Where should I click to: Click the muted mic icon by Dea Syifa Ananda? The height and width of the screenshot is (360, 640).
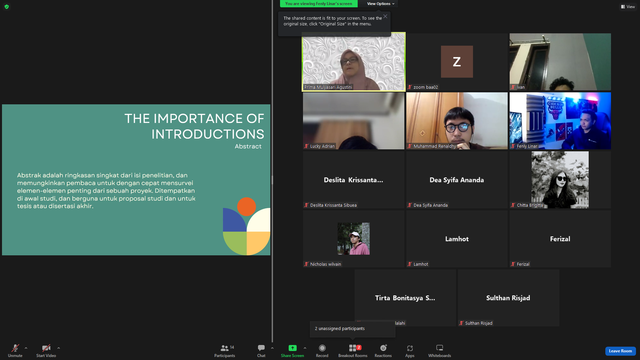[410, 205]
